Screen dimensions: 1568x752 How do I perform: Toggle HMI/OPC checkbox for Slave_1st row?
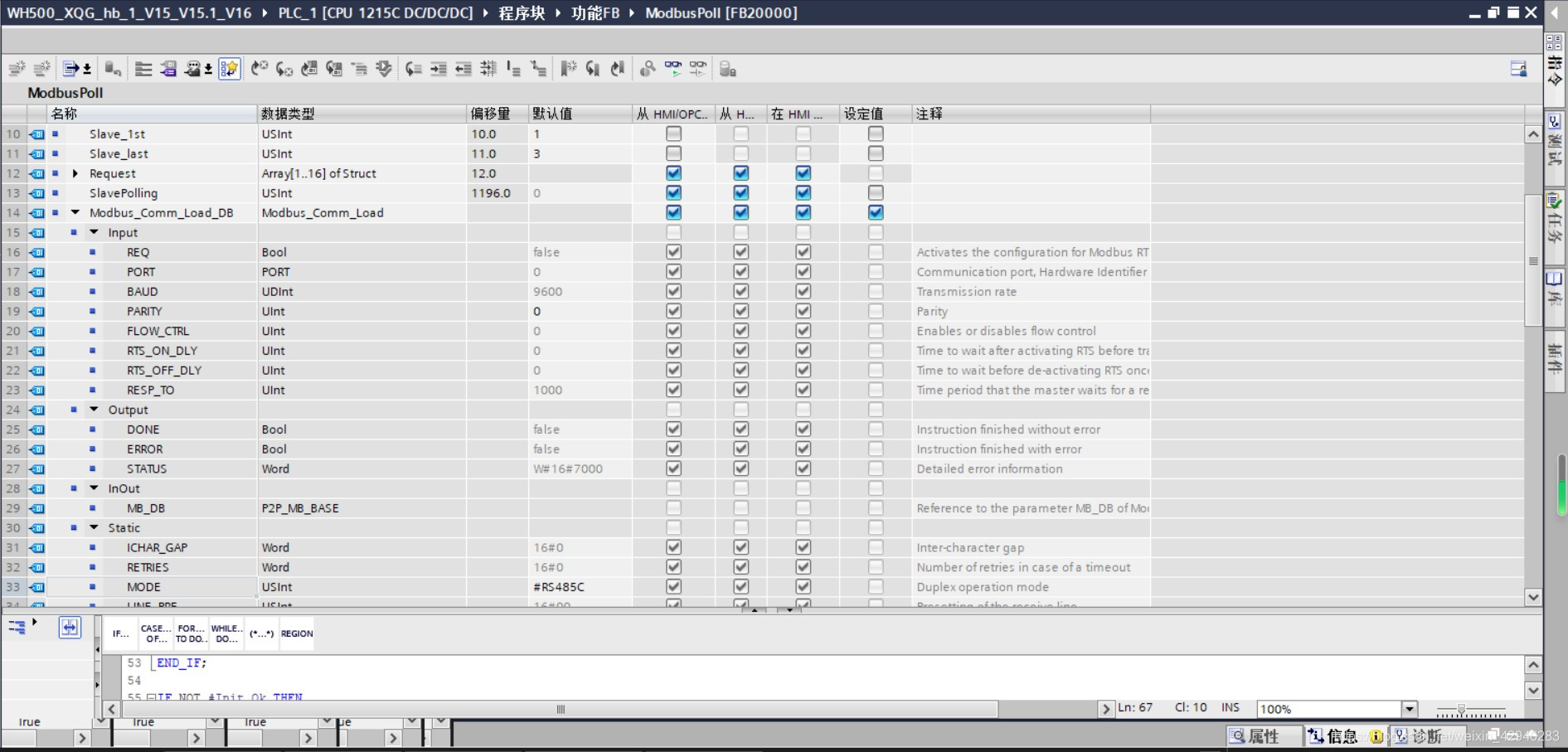coord(673,133)
